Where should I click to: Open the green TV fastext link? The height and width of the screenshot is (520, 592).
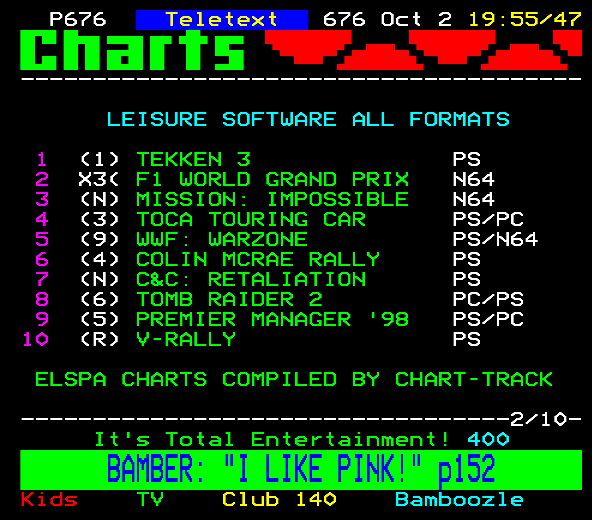[150, 500]
